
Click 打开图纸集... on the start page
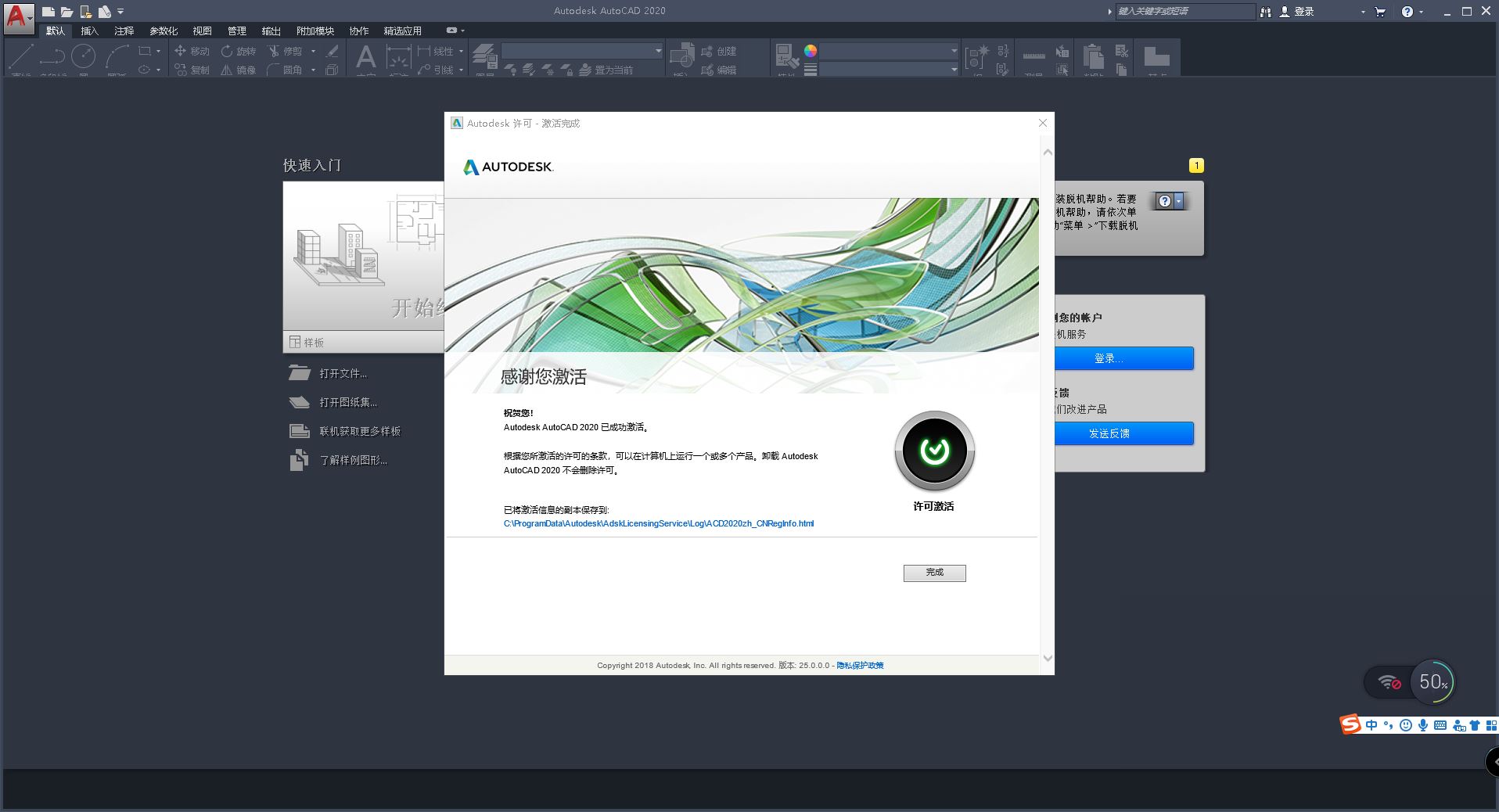(348, 402)
